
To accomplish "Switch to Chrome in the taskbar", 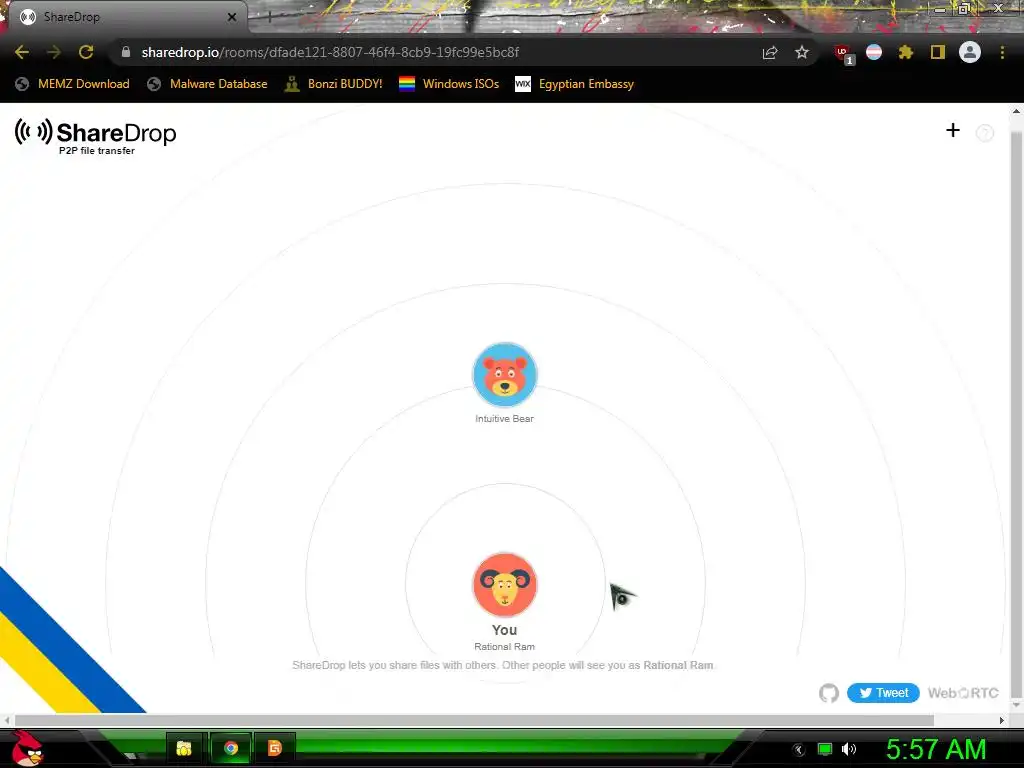I will [x=231, y=748].
